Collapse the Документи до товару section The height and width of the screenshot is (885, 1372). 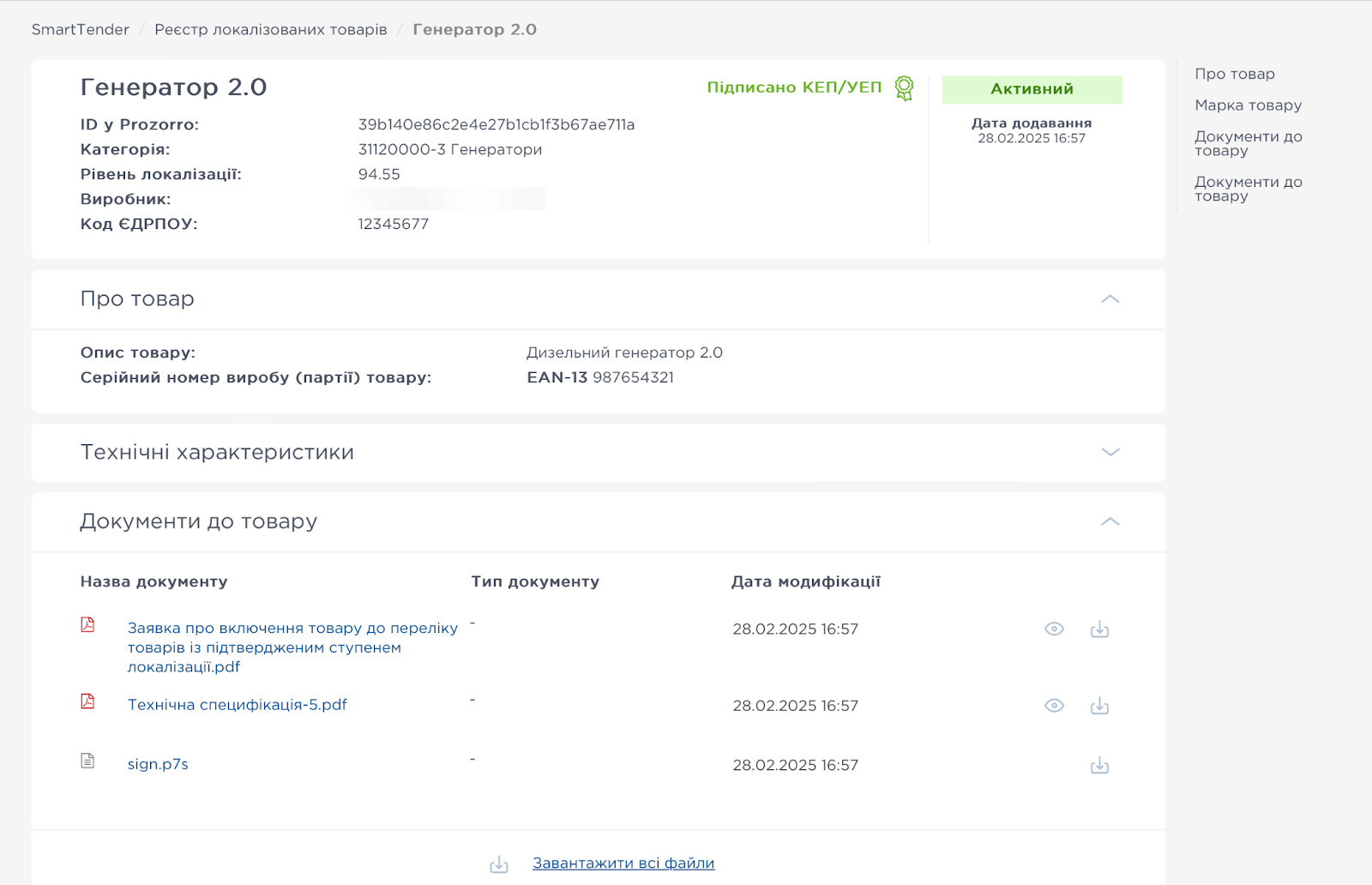[x=1110, y=521]
